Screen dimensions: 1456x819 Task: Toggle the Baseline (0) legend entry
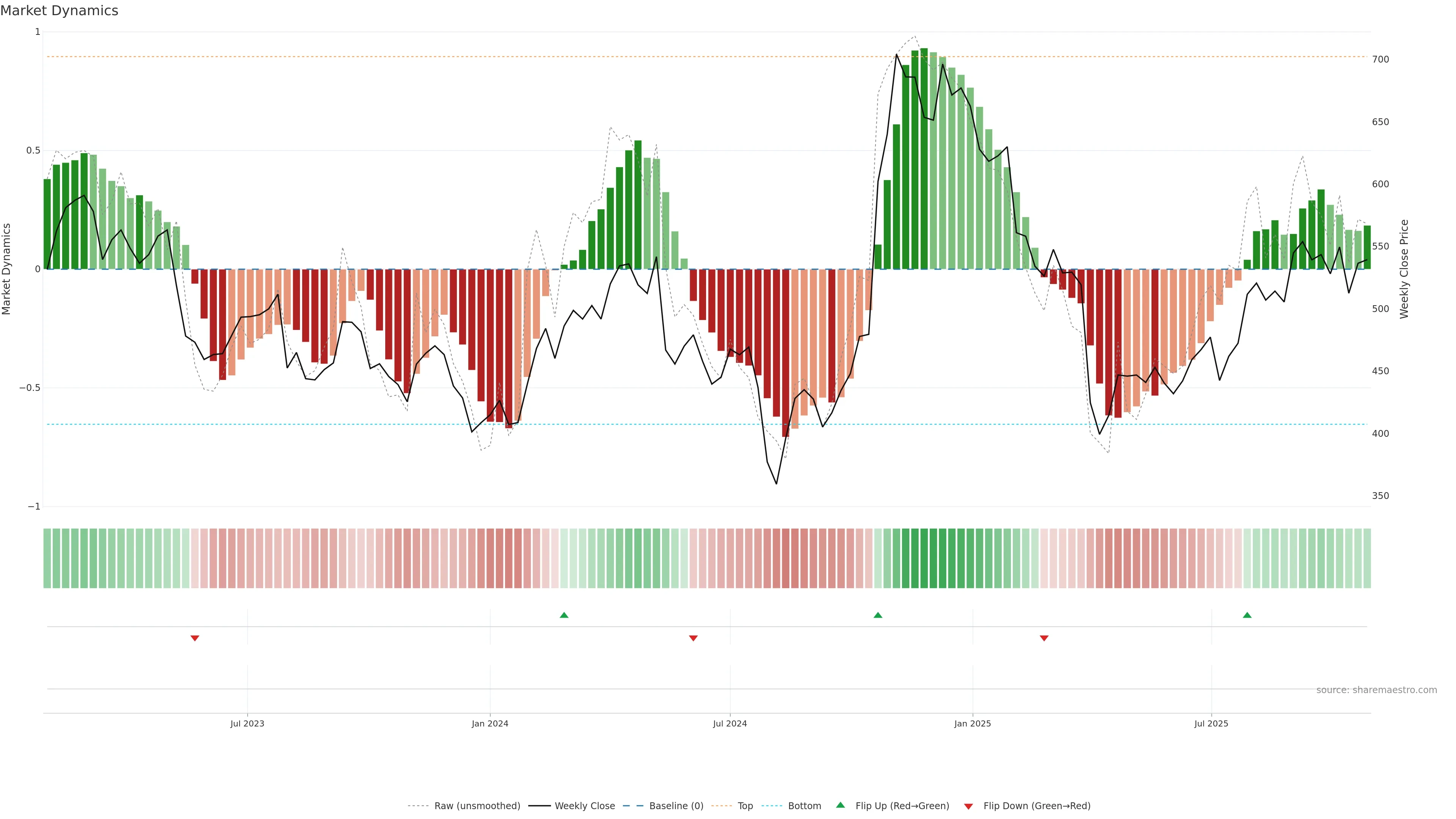click(x=676, y=806)
